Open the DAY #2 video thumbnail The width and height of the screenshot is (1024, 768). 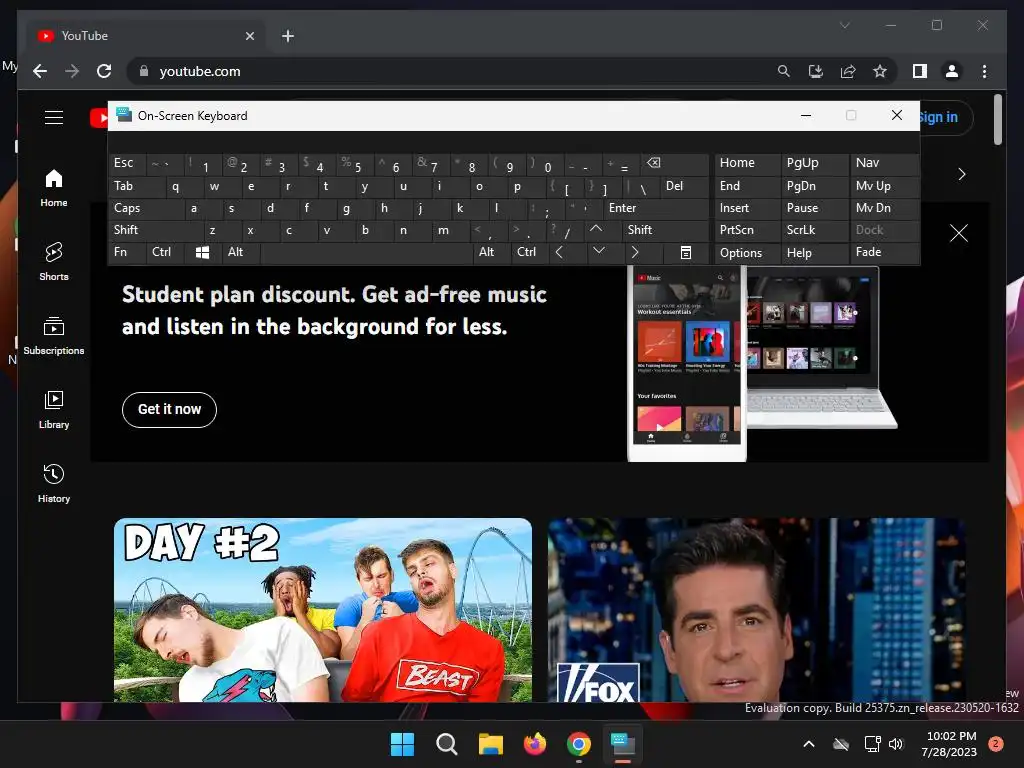[323, 610]
